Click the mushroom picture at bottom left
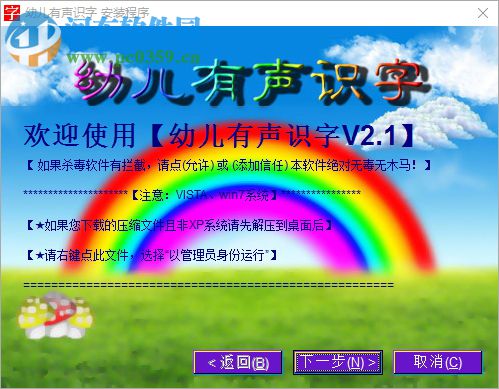 click(x=55, y=315)
